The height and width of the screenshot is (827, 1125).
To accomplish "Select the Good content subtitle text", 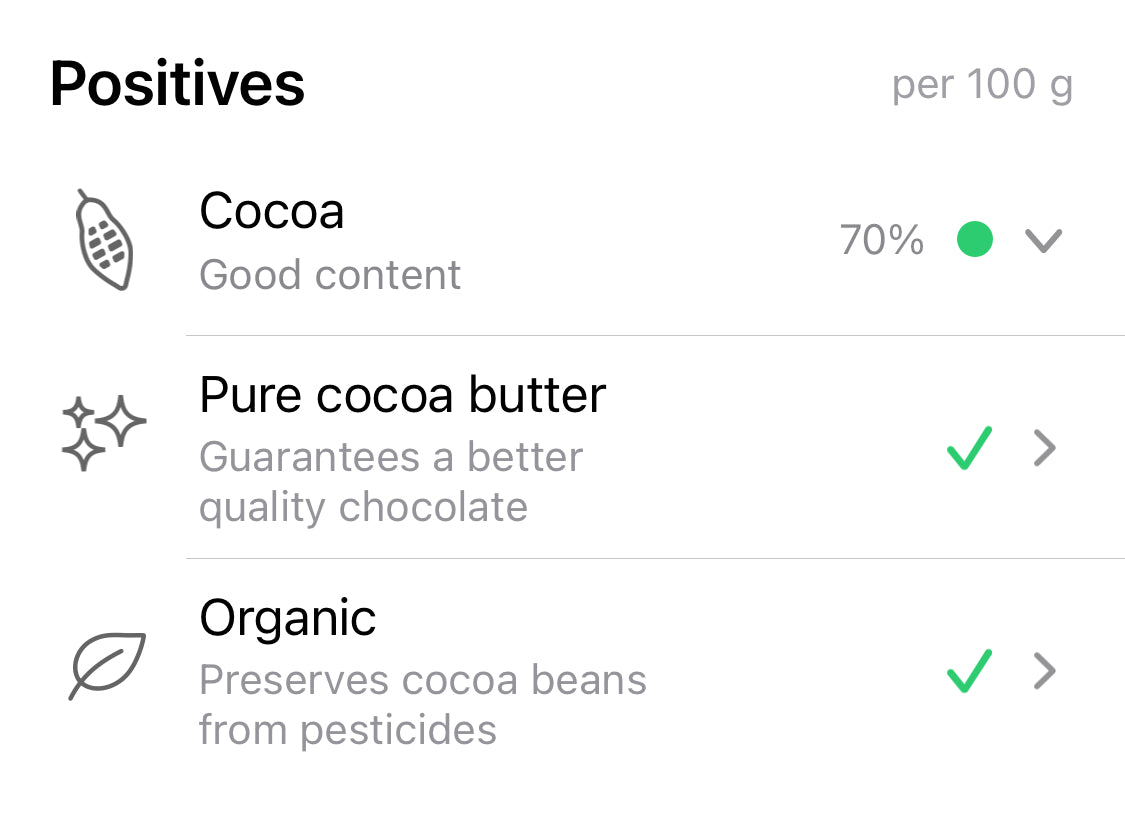I will 330,275.
